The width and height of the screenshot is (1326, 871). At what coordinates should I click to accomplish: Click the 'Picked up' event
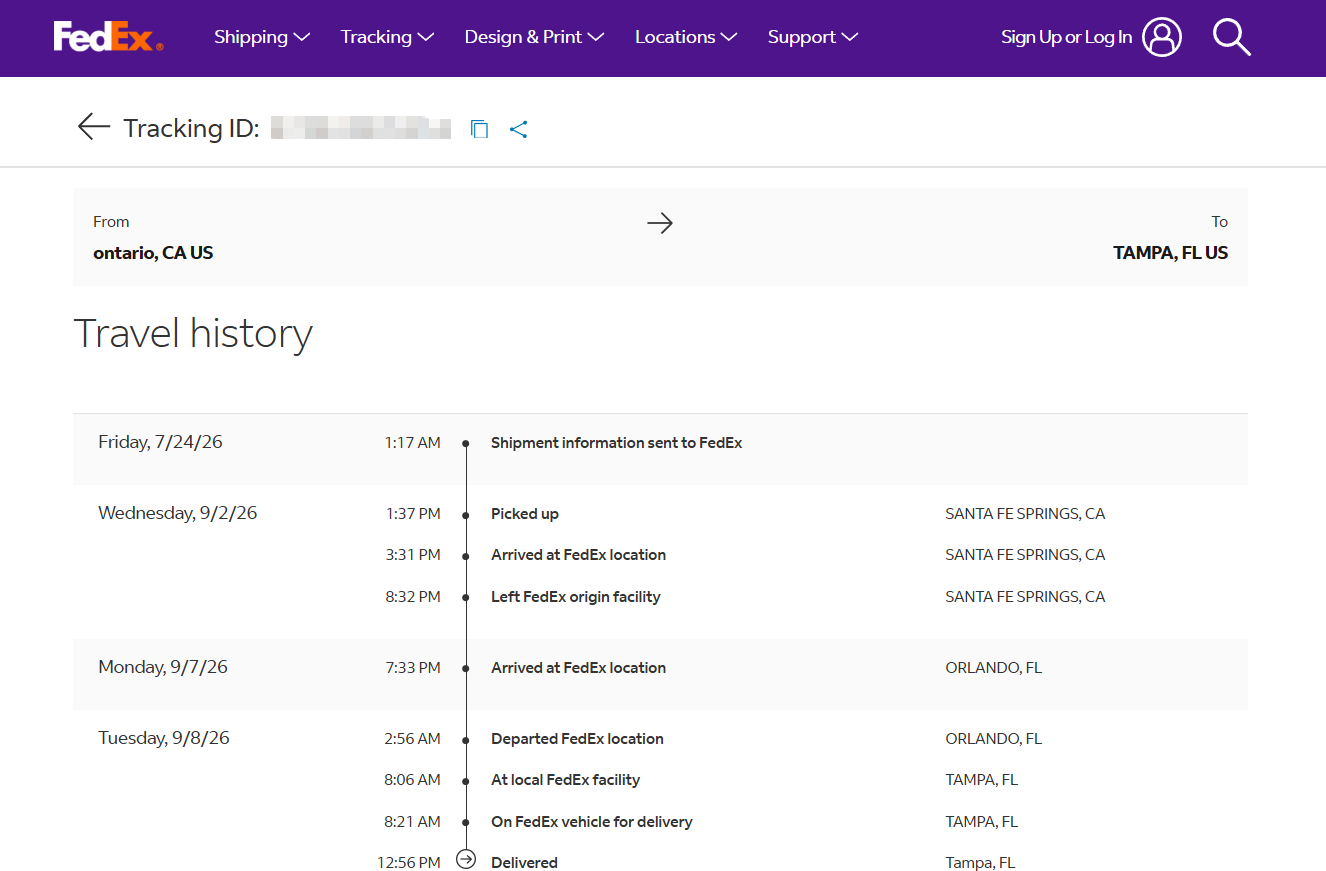[524, 514]
